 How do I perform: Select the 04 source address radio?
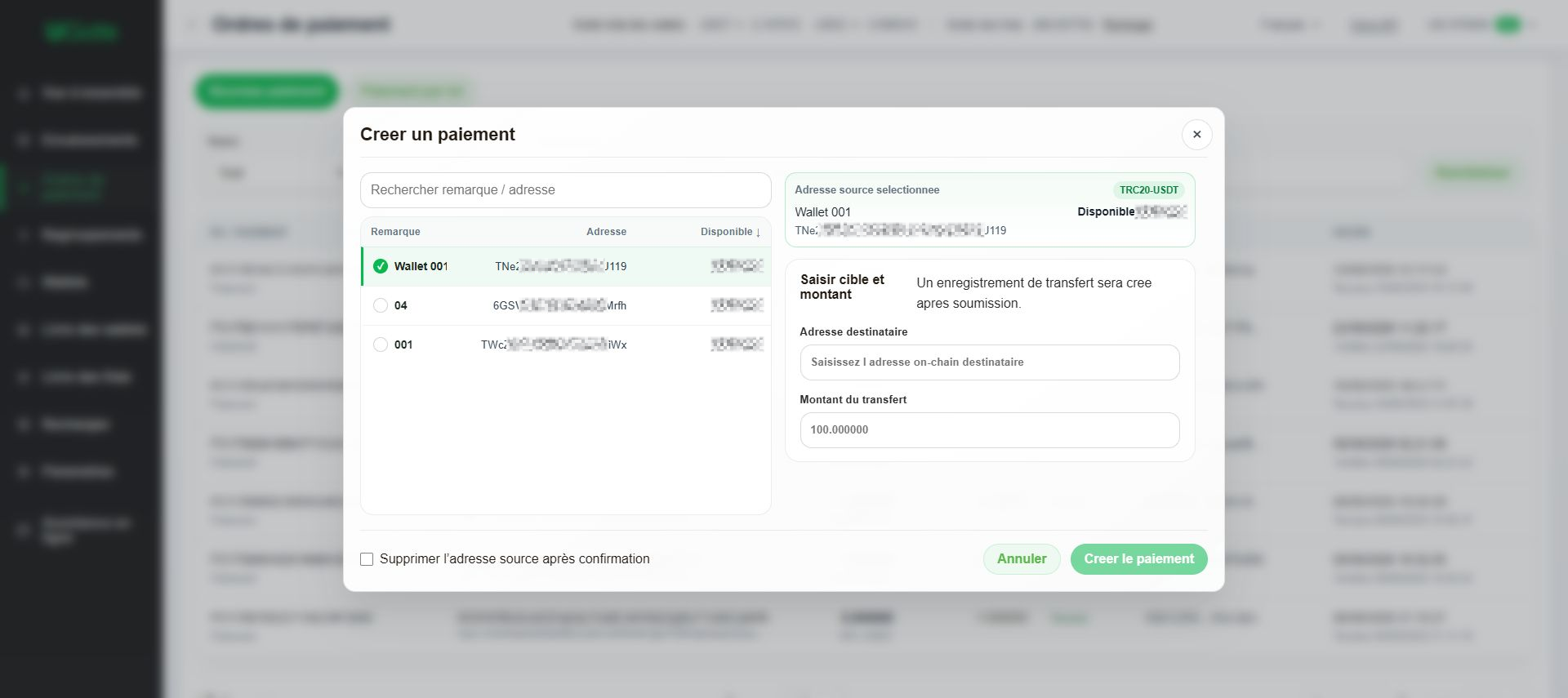point(381,305)
